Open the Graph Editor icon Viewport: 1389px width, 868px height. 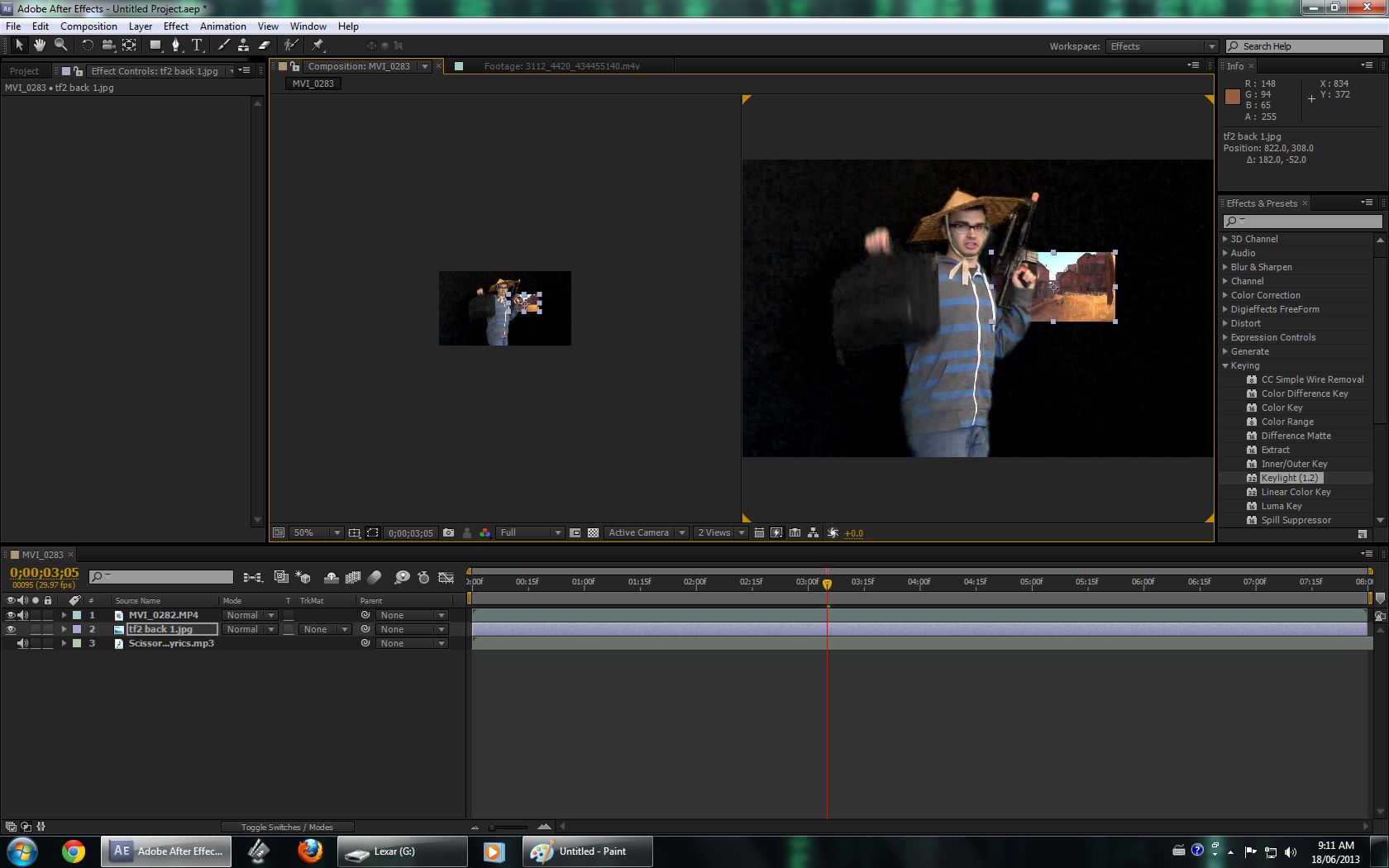pos(446,577)
